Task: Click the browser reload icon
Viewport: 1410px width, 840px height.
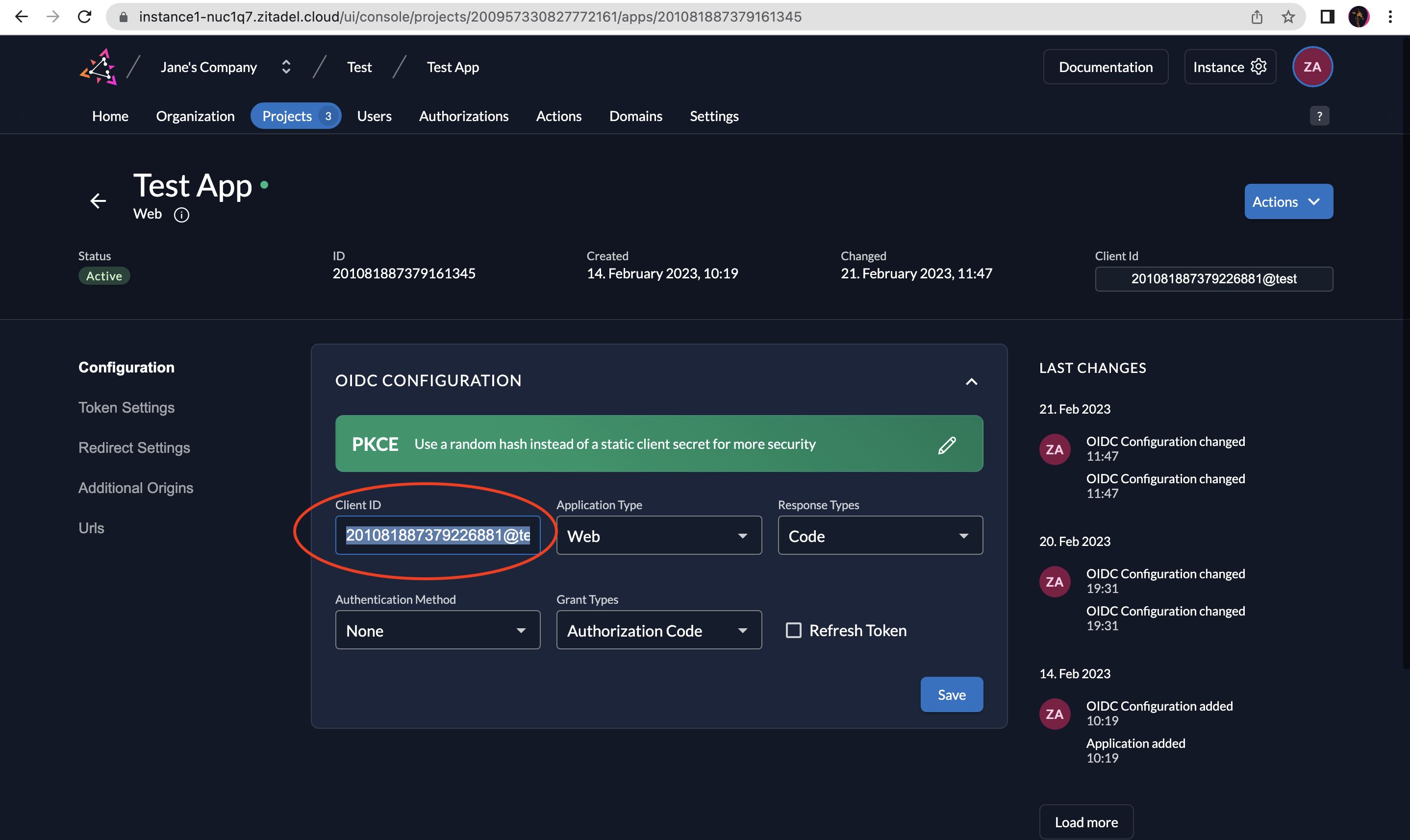Action: pos(84,17)
